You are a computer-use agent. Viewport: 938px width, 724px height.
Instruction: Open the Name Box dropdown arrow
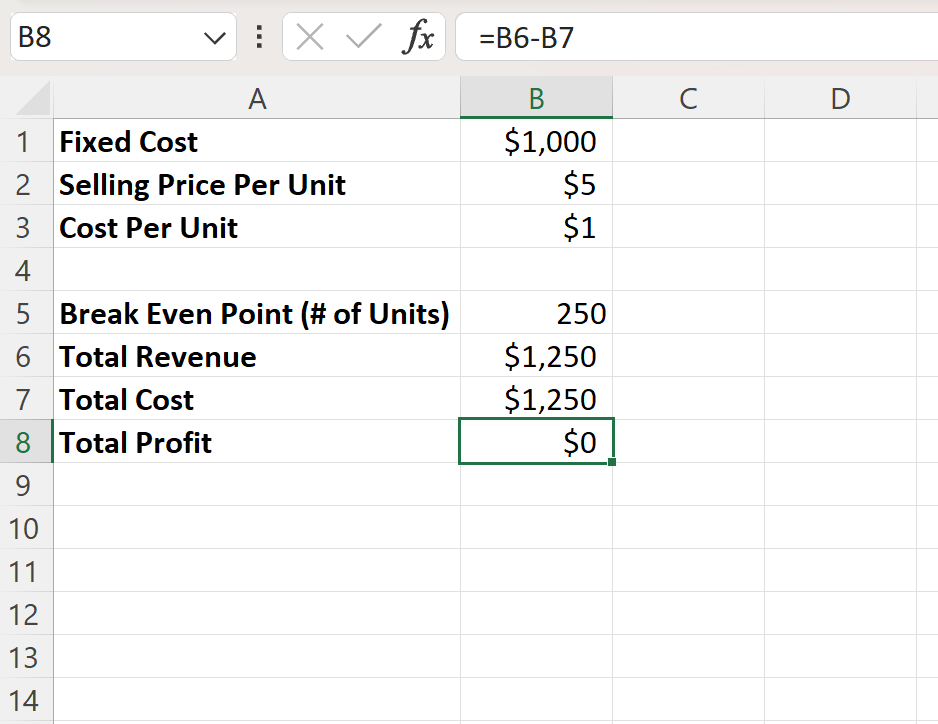click(x=213, y=37)
